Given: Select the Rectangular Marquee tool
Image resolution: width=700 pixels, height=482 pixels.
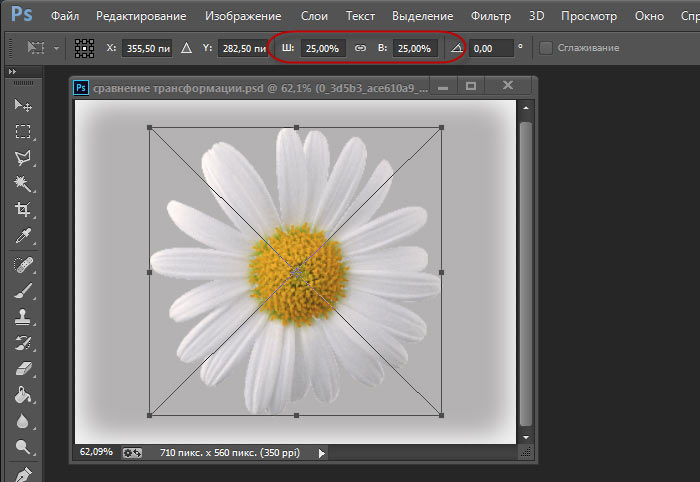Looking at the screenshot, I should click(x=22, y=131).
